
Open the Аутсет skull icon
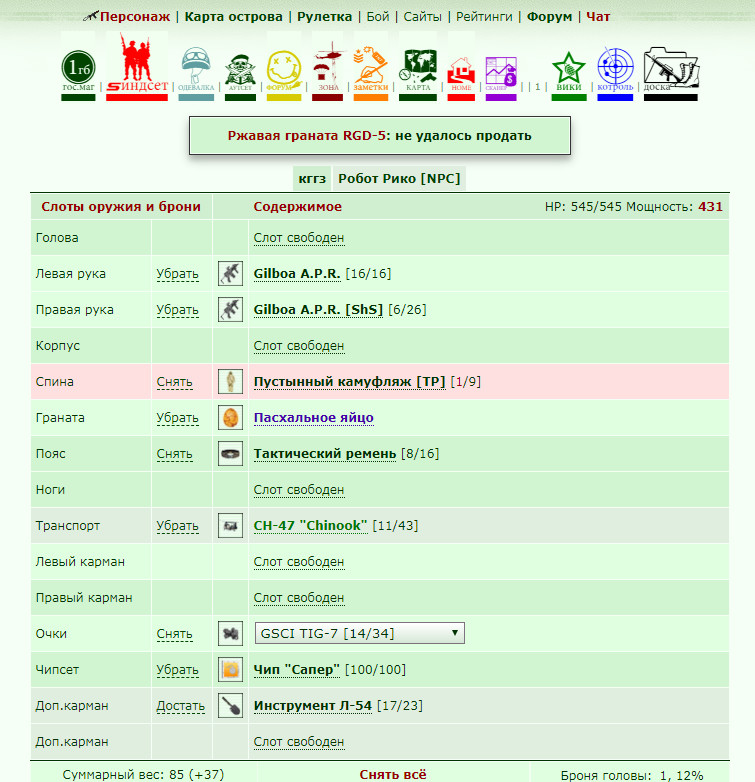(240, 76)
